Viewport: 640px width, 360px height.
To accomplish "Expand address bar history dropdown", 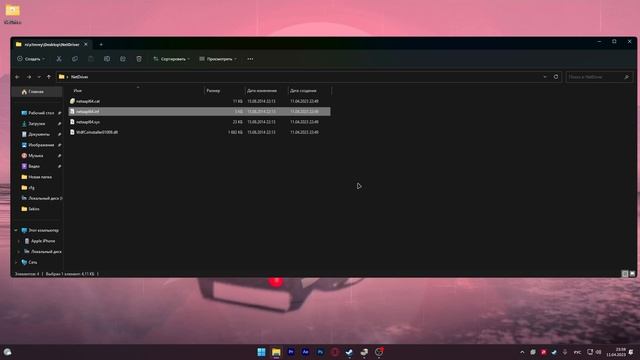I will tap(544, 77).
